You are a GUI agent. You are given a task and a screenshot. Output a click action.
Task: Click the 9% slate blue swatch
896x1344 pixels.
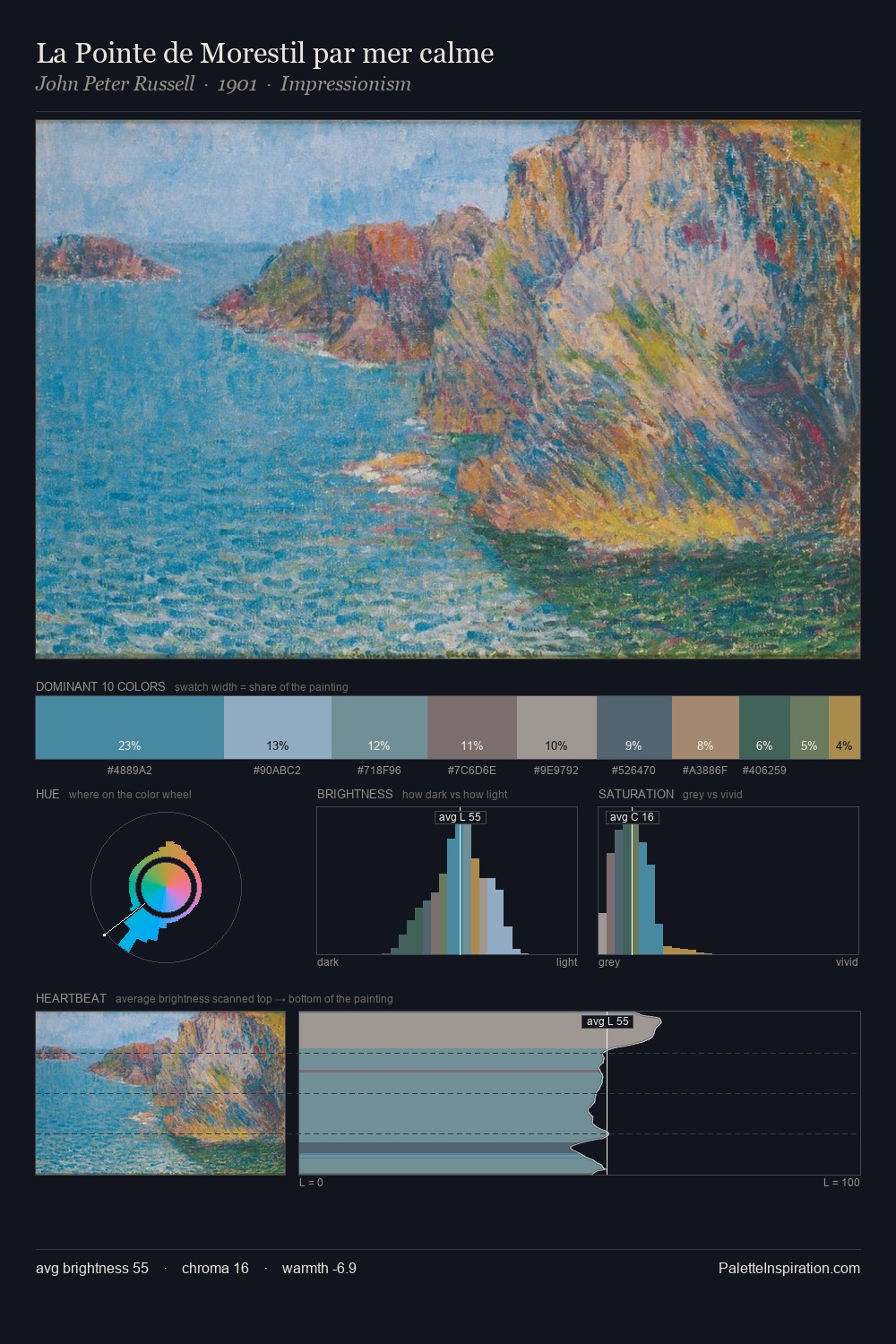pos(633,728)
